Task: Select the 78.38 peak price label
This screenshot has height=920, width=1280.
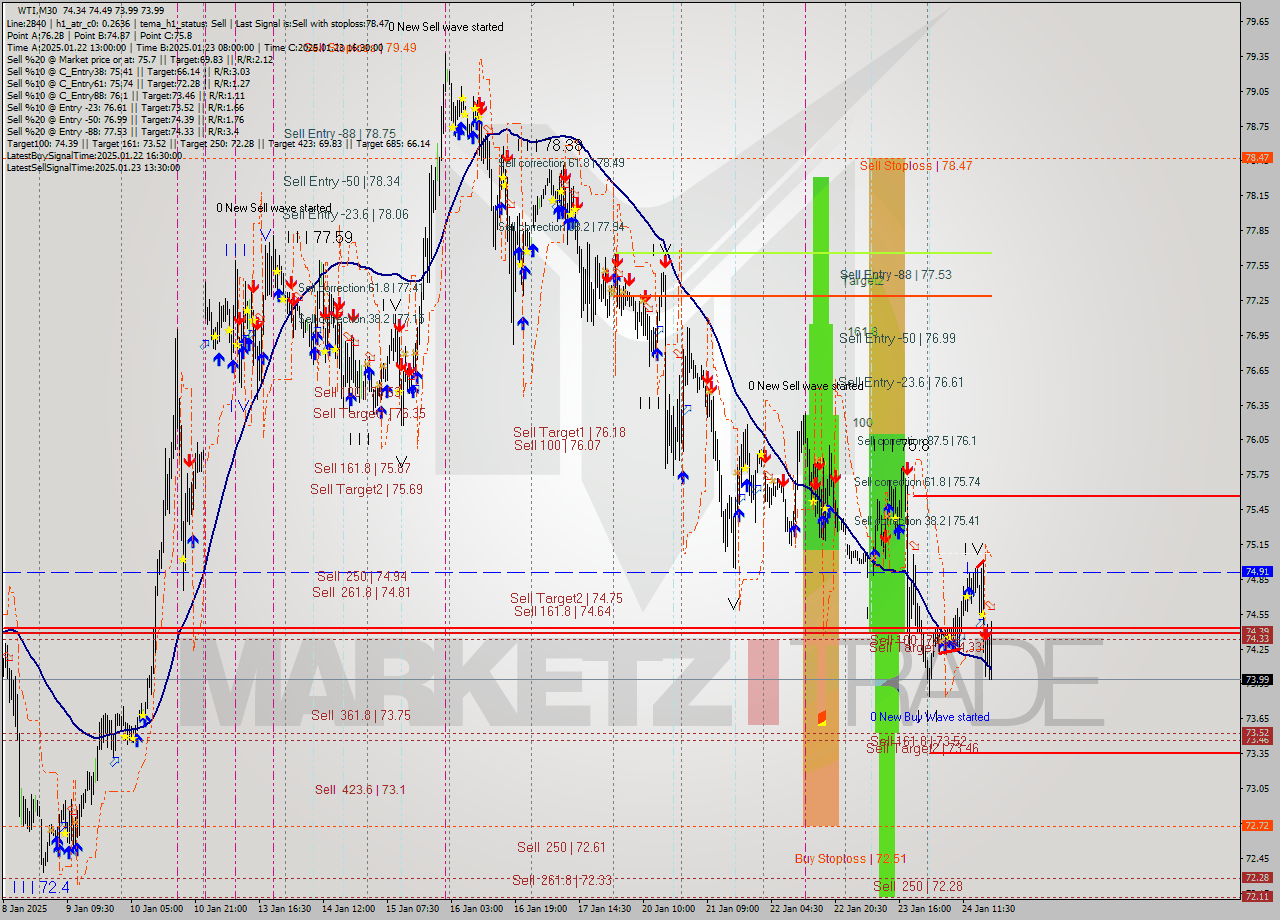Action: coord(564,145)
